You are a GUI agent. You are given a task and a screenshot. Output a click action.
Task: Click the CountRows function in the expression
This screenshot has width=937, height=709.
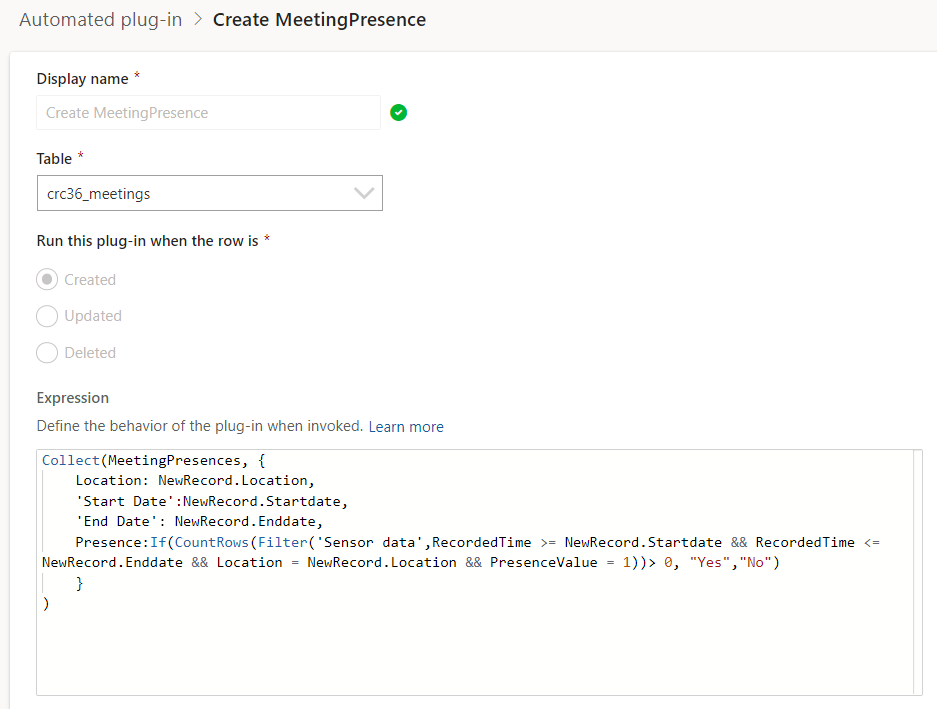(212, 542)
